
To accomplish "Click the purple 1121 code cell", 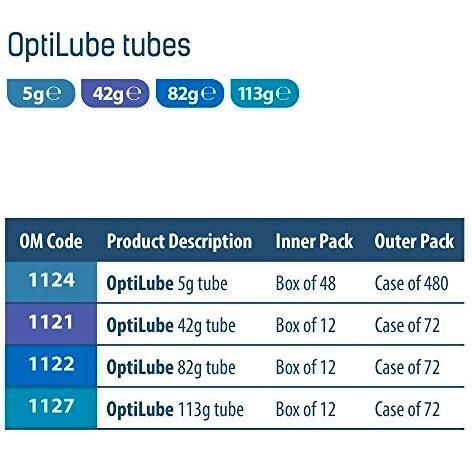I will point(51,324).
